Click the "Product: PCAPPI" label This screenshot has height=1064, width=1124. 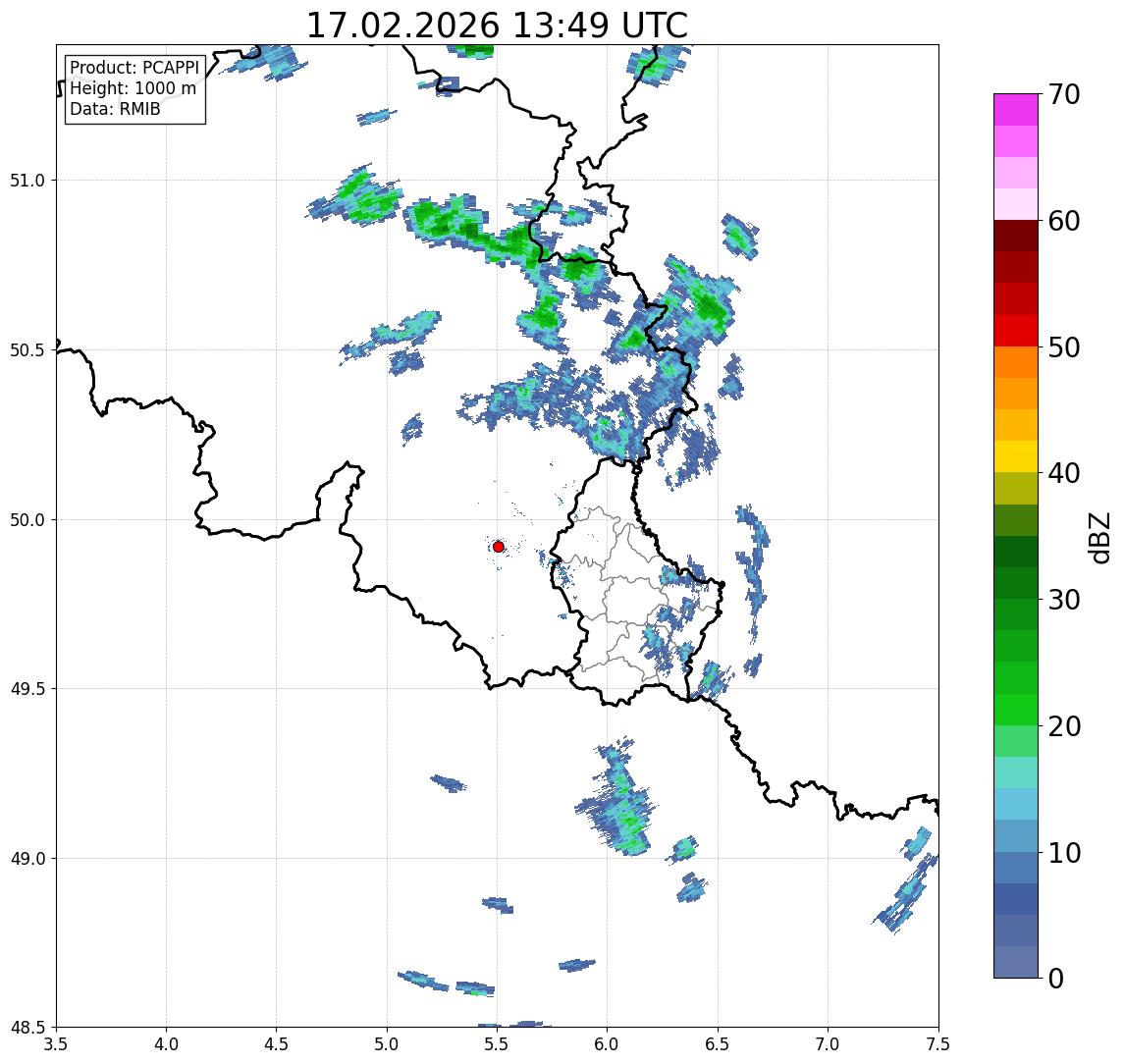(134, 68)
